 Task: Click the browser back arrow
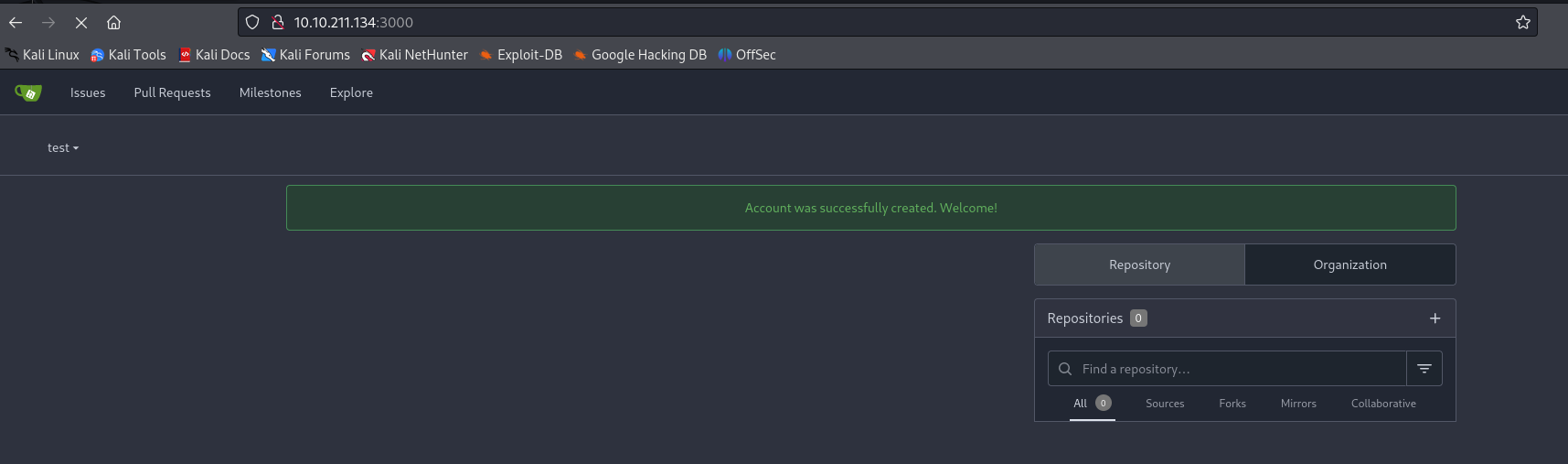pos(16,22)
